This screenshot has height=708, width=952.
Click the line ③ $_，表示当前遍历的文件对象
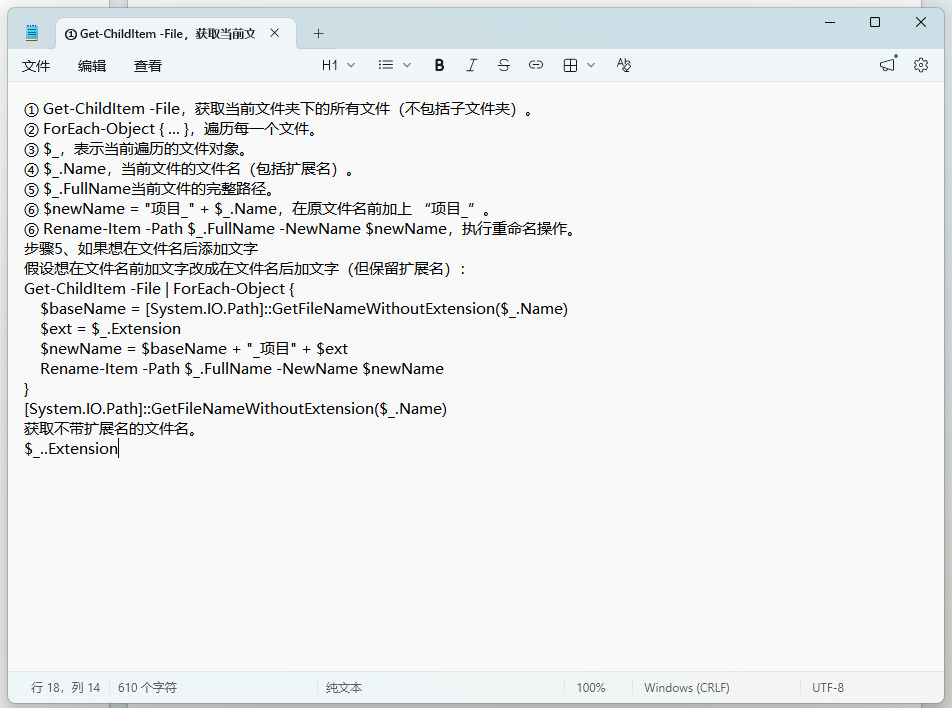point(135,149)
